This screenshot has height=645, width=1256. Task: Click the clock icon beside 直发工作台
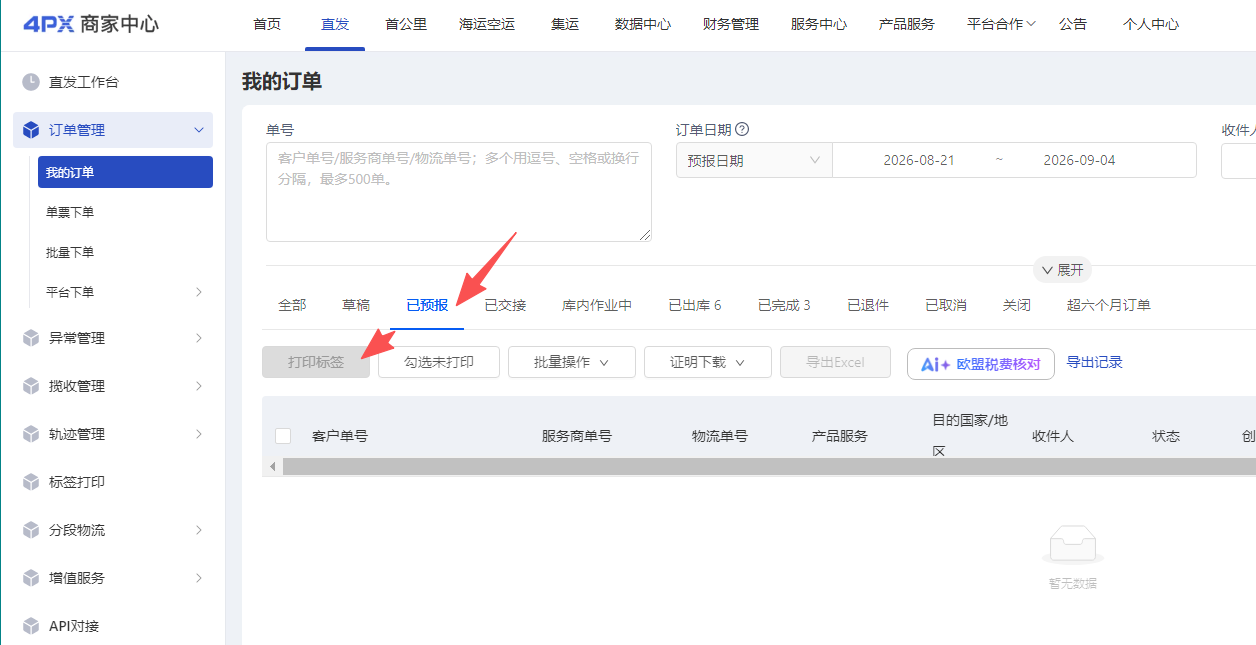click(31, 82)
